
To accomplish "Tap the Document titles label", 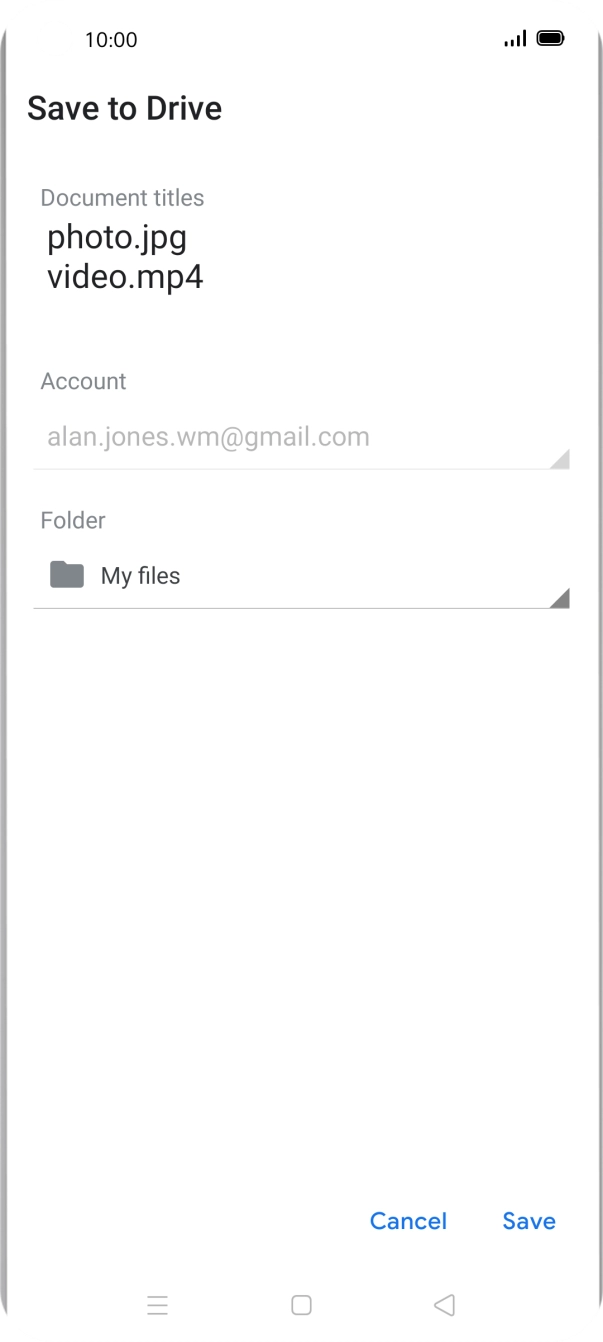I will point(122,198).
